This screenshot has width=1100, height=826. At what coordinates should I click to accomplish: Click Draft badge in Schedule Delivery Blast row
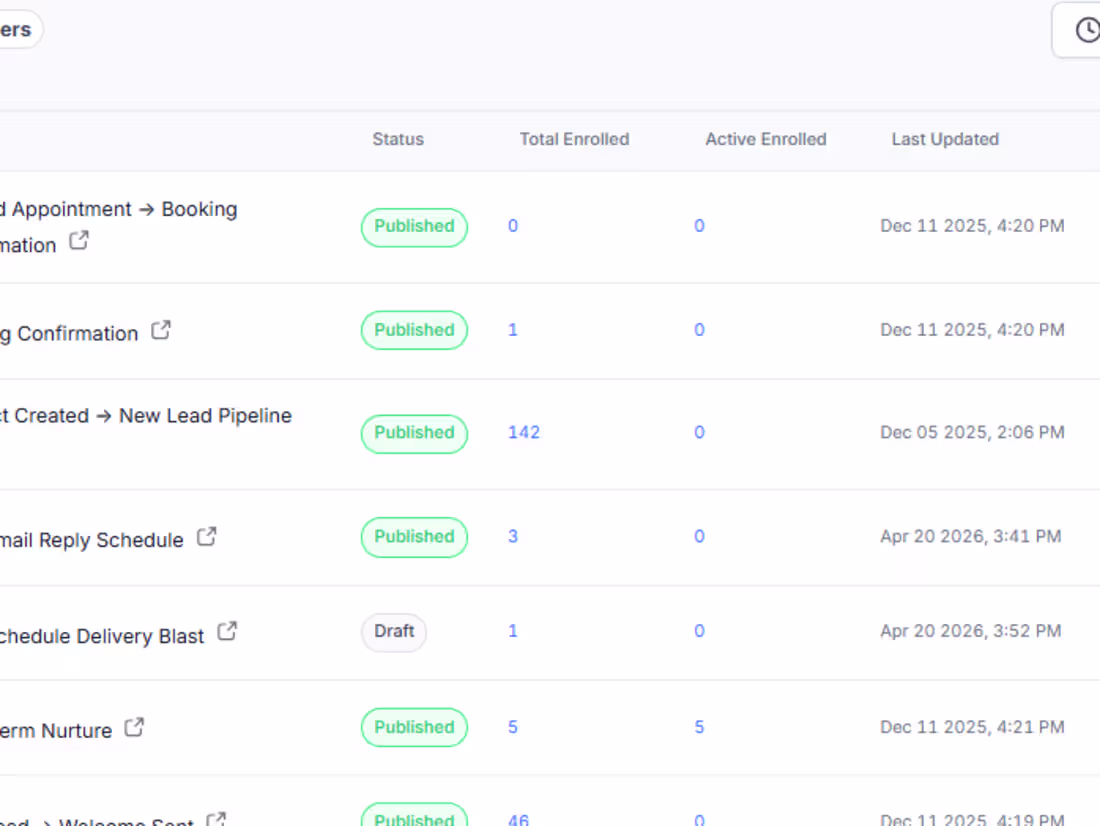pyautogui.click(x=394, y=632)
